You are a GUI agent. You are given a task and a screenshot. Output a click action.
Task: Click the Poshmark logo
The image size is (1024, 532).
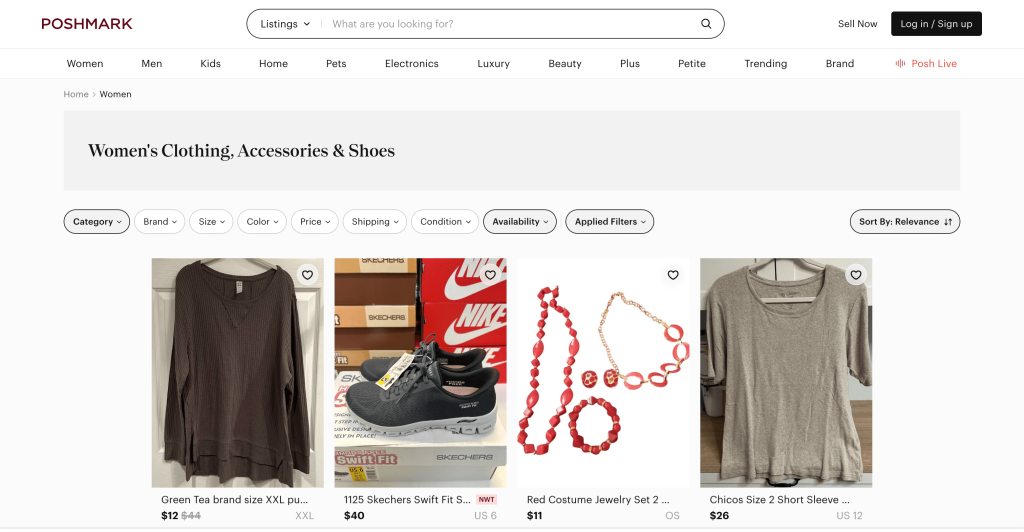[87, 23]
